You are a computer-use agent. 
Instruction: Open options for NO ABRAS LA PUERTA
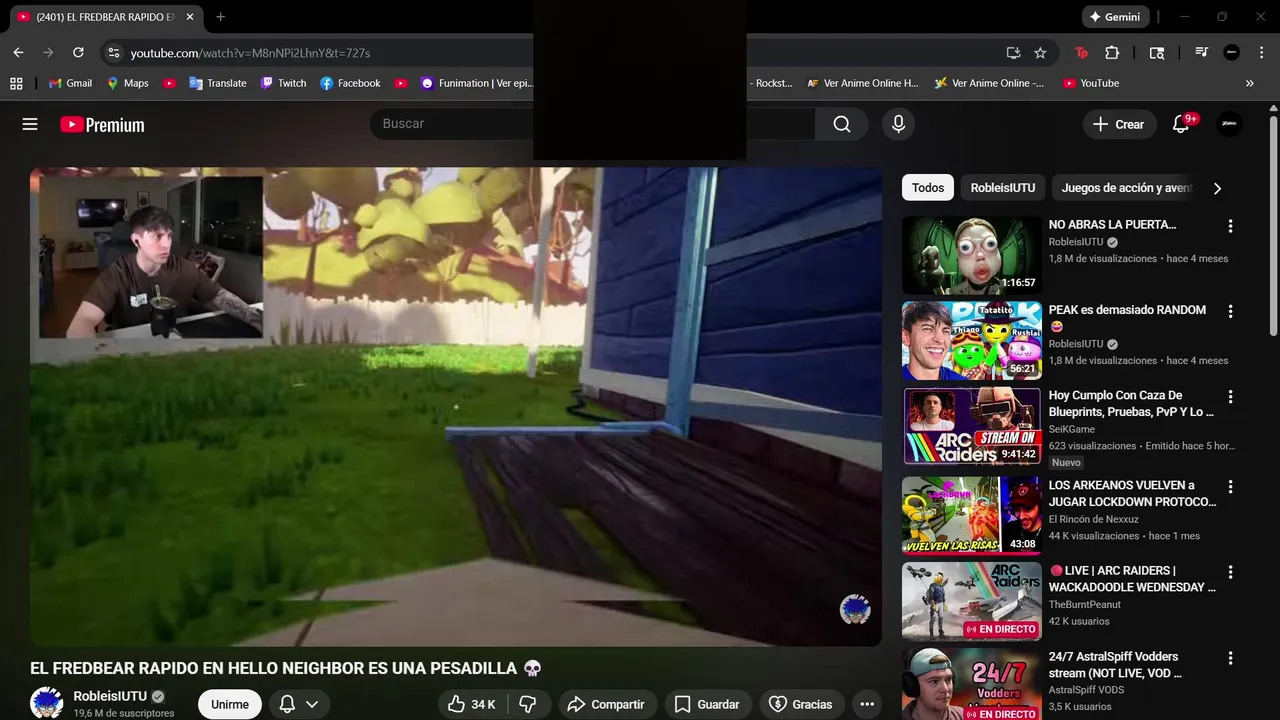point(1231,226)
